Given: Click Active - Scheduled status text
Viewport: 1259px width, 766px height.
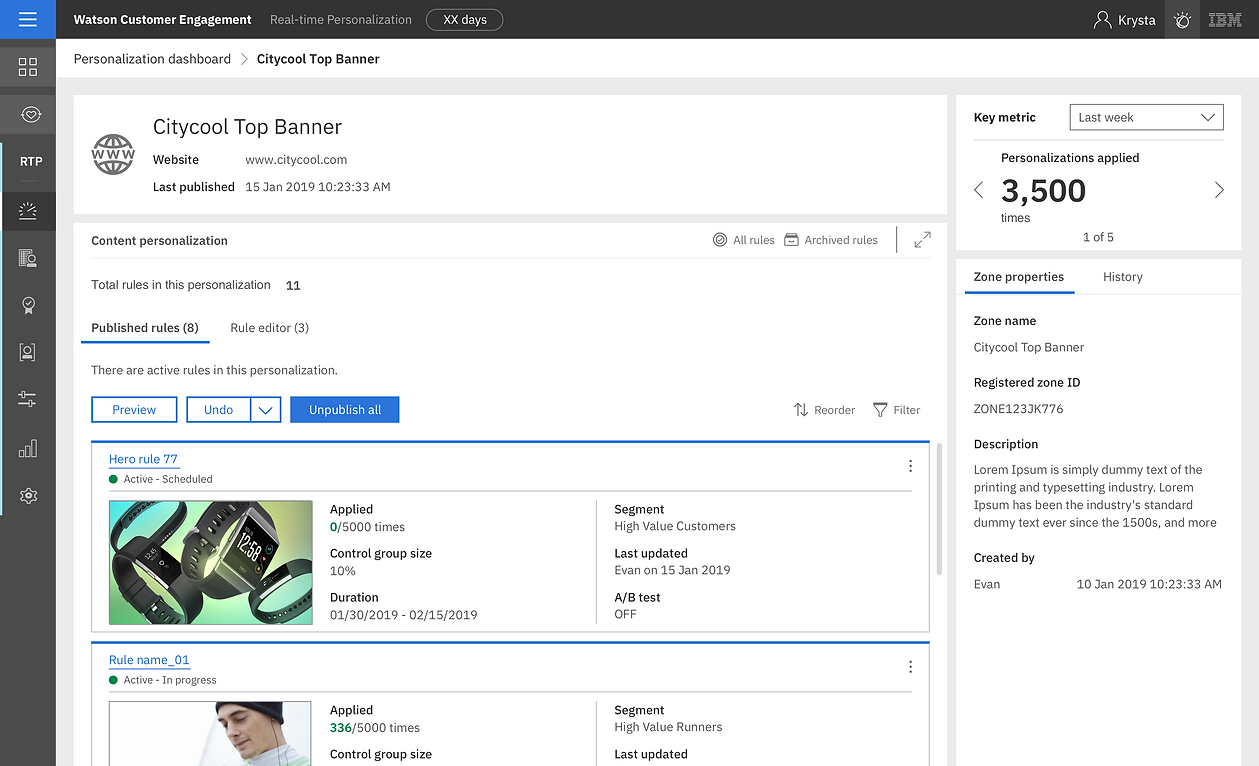Looking at the screenshot, I should tap(168, 479).
